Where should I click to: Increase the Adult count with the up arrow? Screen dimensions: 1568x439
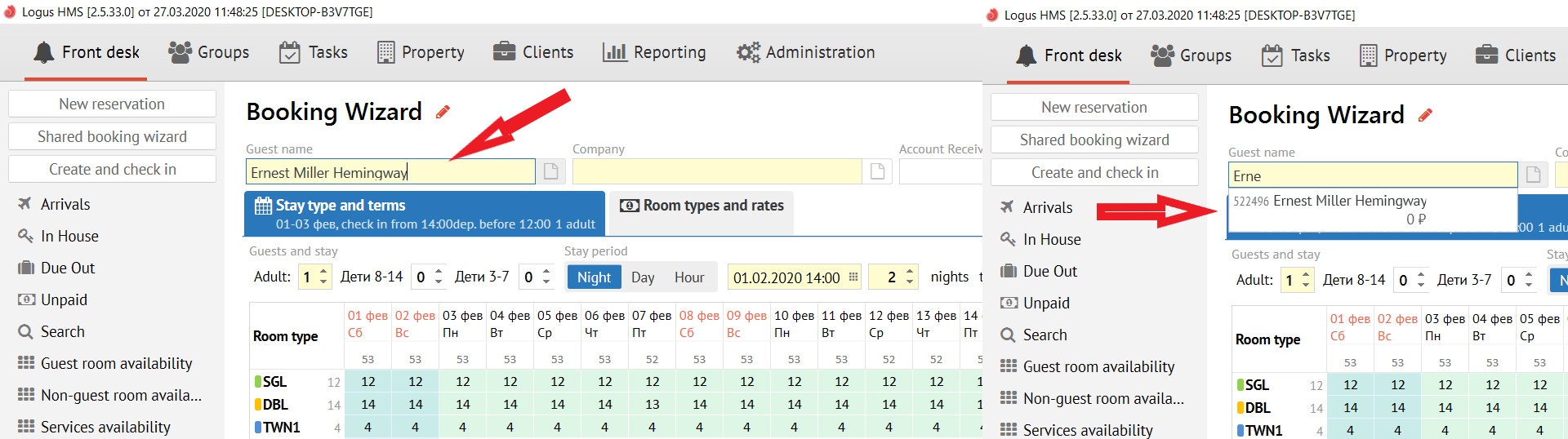point(323,272)
